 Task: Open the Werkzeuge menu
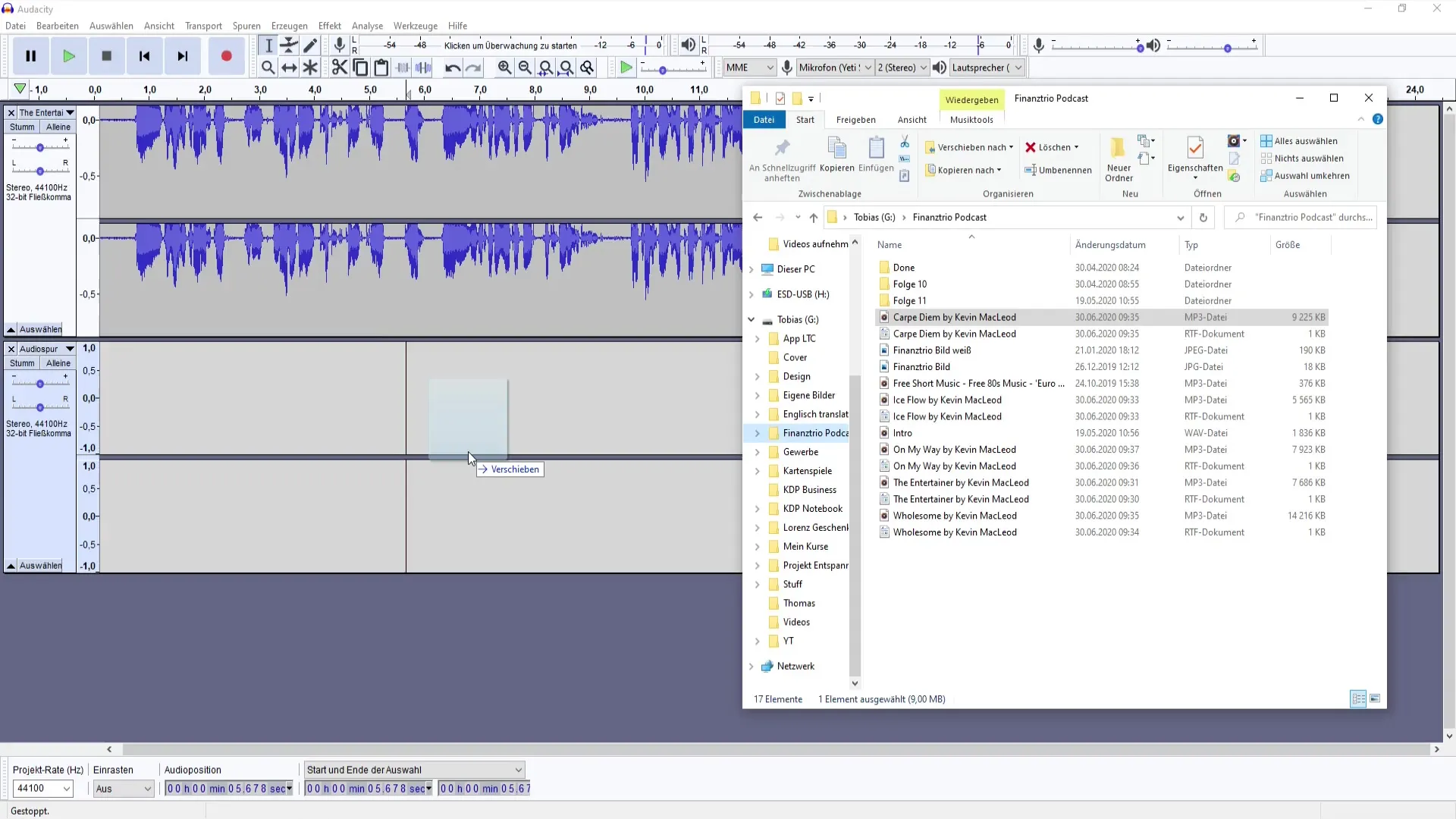pyautogui.click(x=416, y=26)
